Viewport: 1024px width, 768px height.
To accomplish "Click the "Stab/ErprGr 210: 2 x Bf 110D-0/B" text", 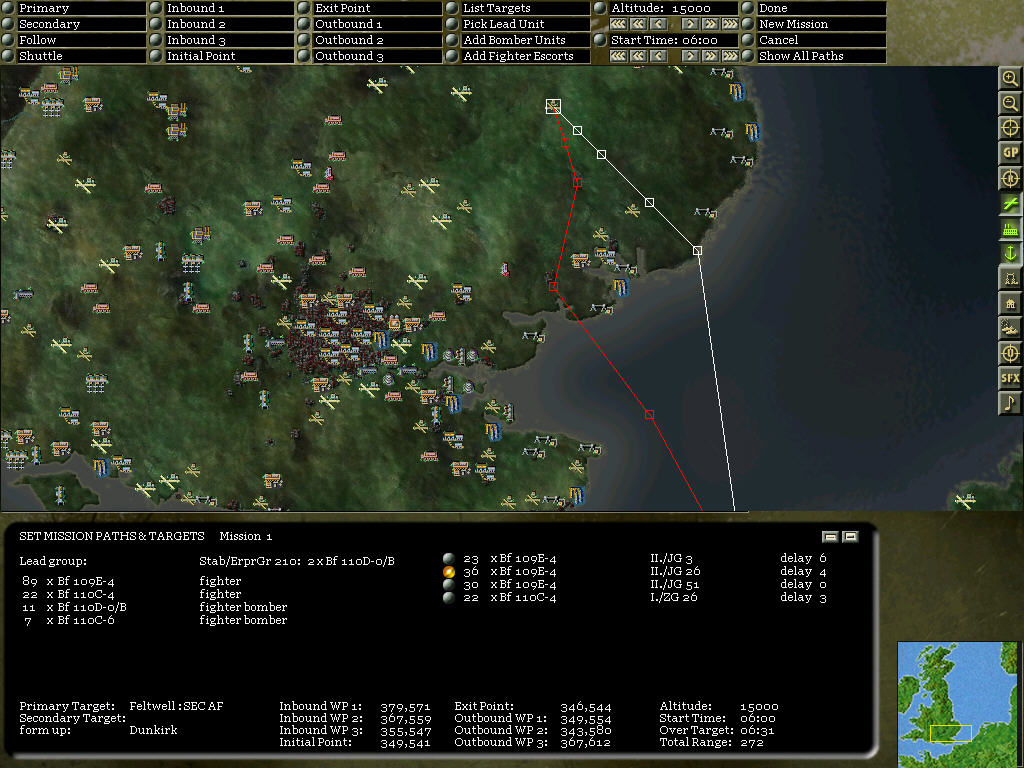I will pos(296,561).
